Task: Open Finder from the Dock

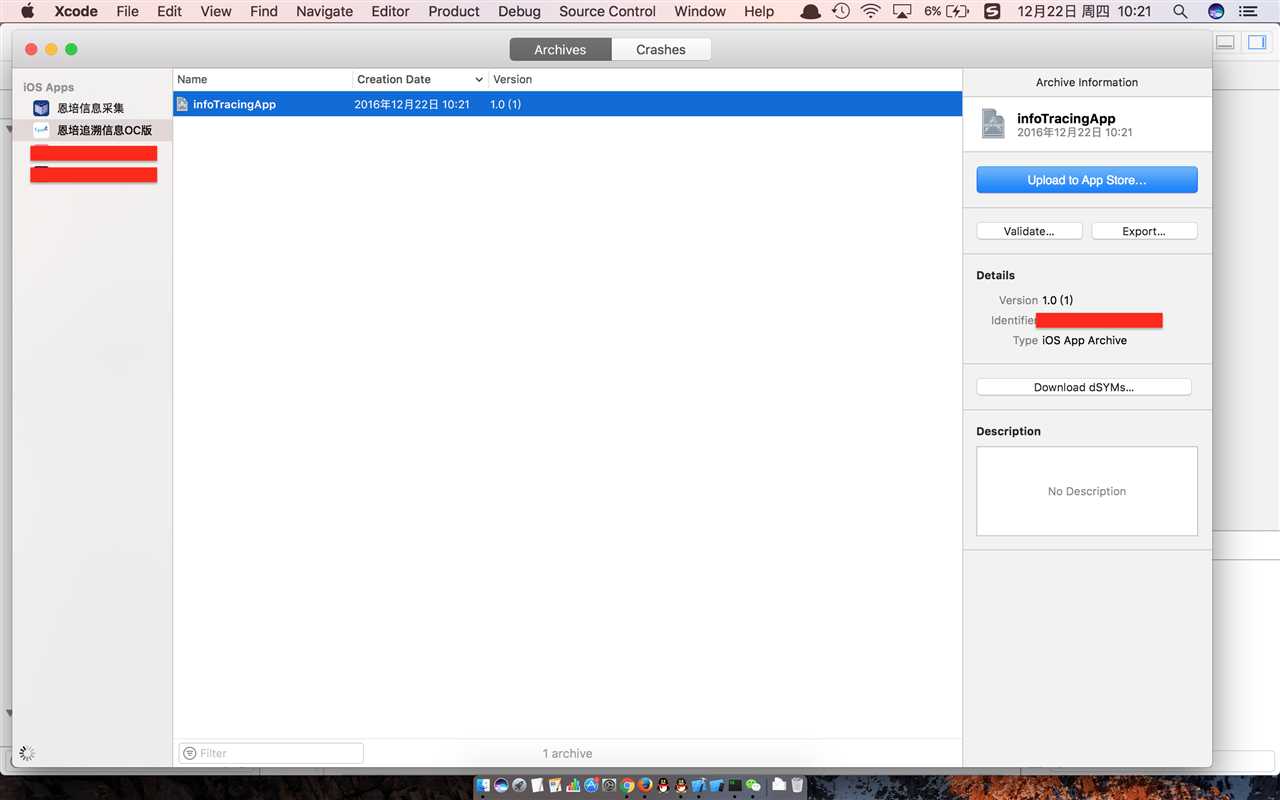Action: point(483,785)
